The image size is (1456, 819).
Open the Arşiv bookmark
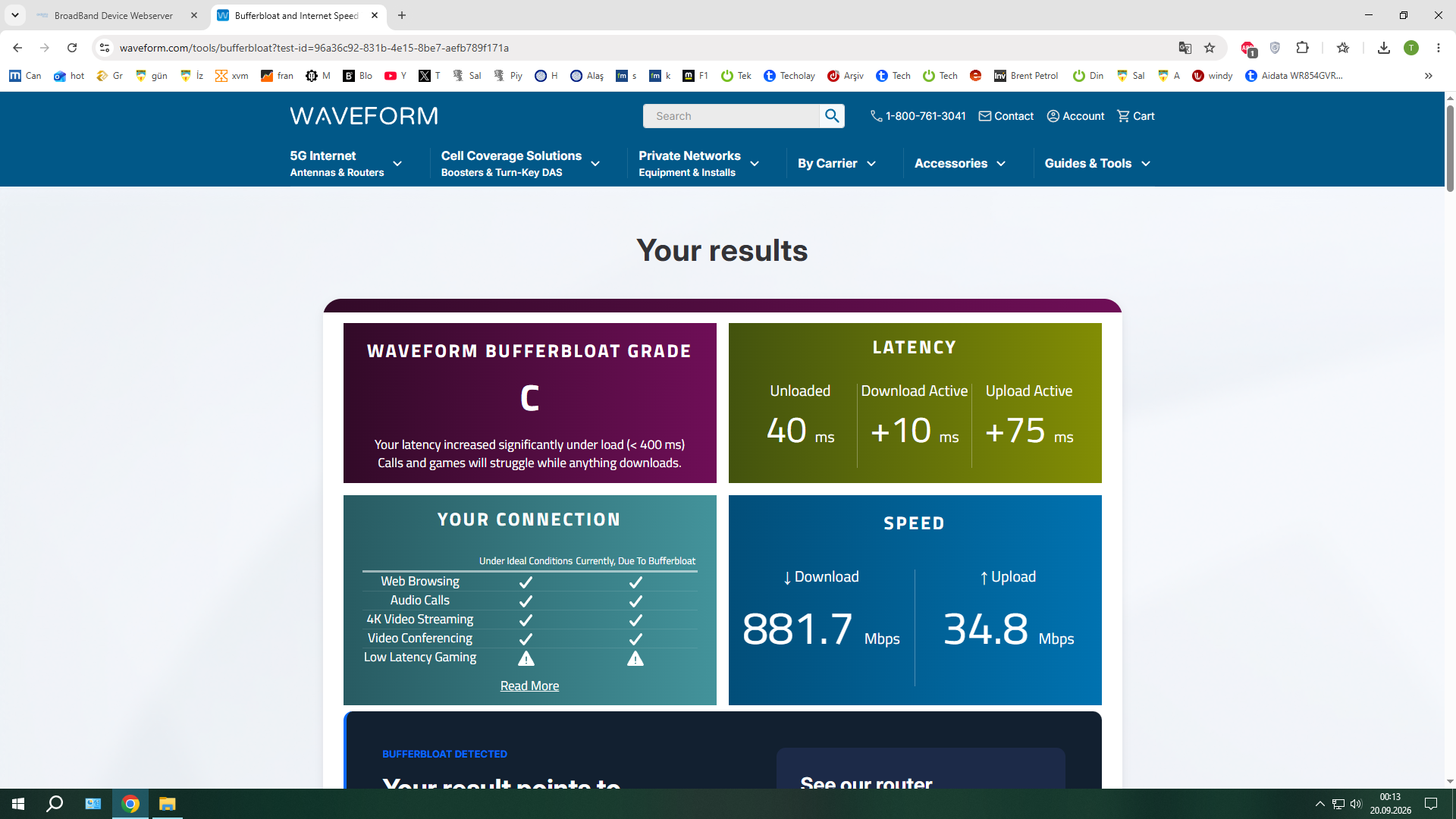click(846, 76)
